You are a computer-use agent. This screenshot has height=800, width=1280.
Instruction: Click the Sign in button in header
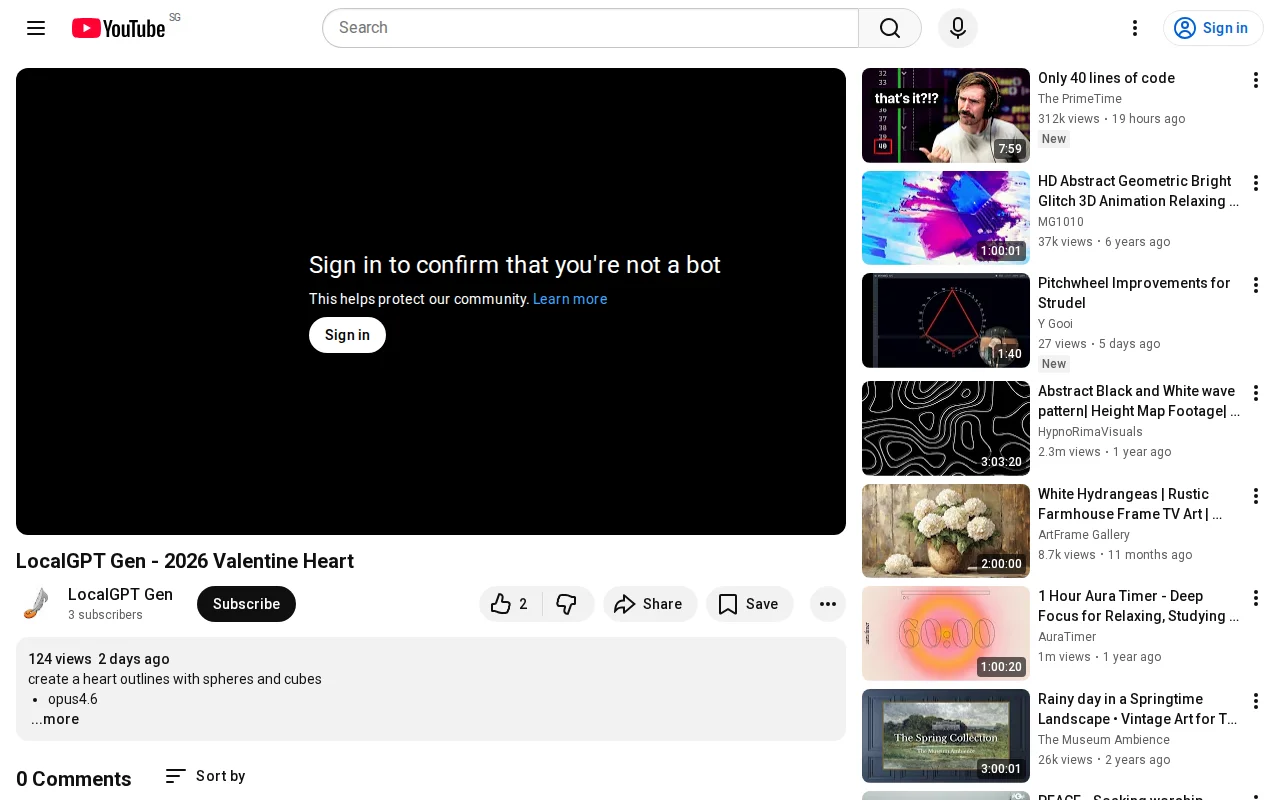pos(1213,28)
